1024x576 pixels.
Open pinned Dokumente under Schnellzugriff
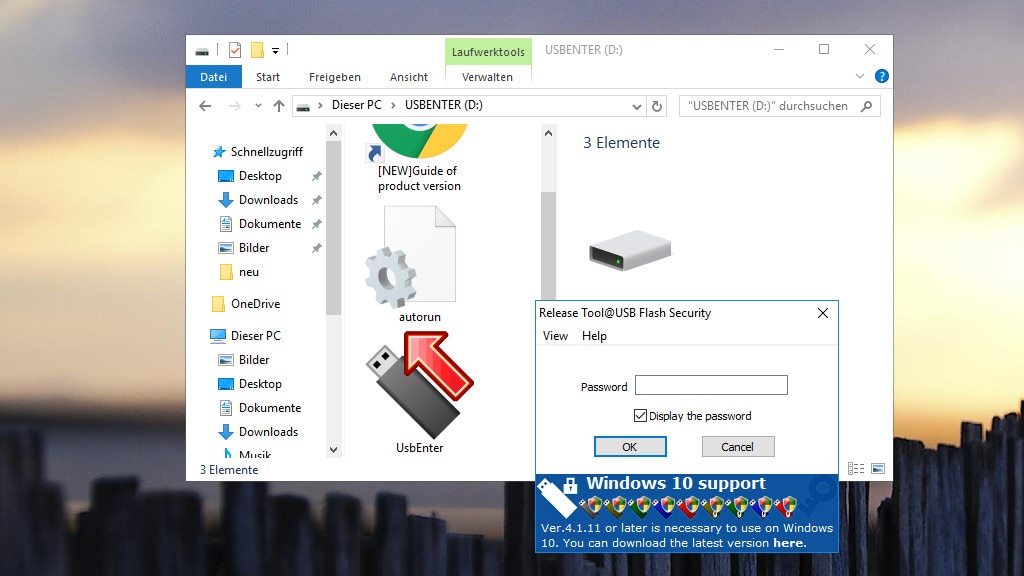point(269,224)
